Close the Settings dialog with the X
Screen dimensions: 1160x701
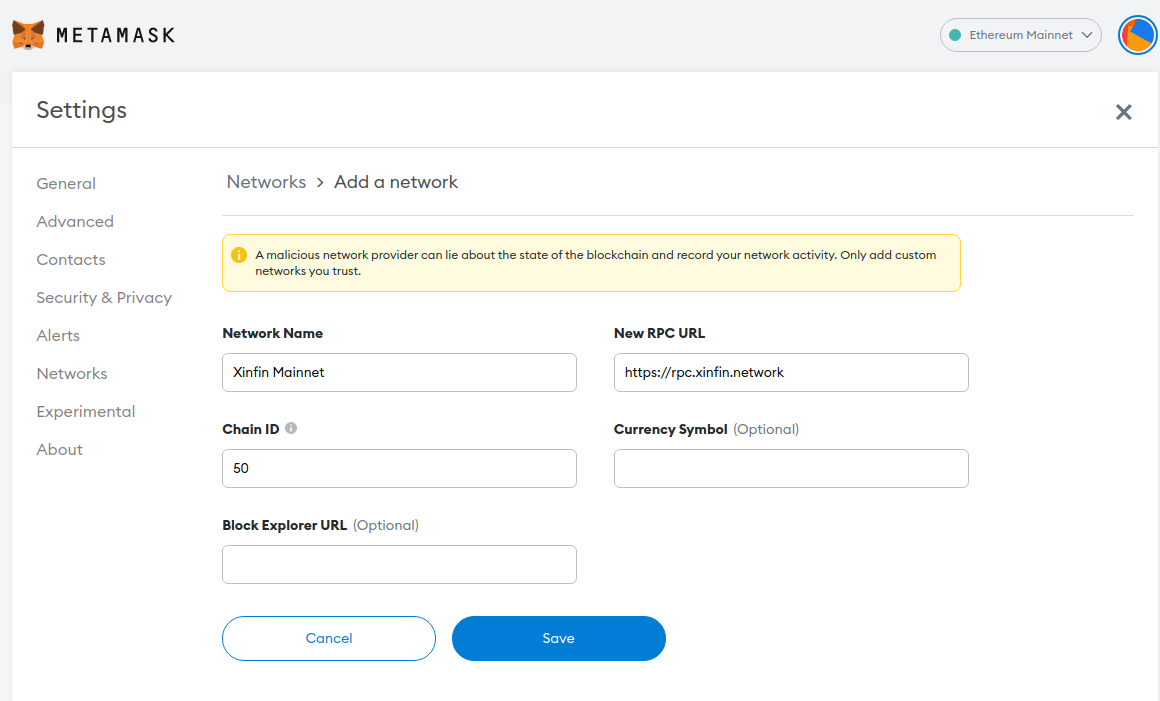tap(1123, 112)
